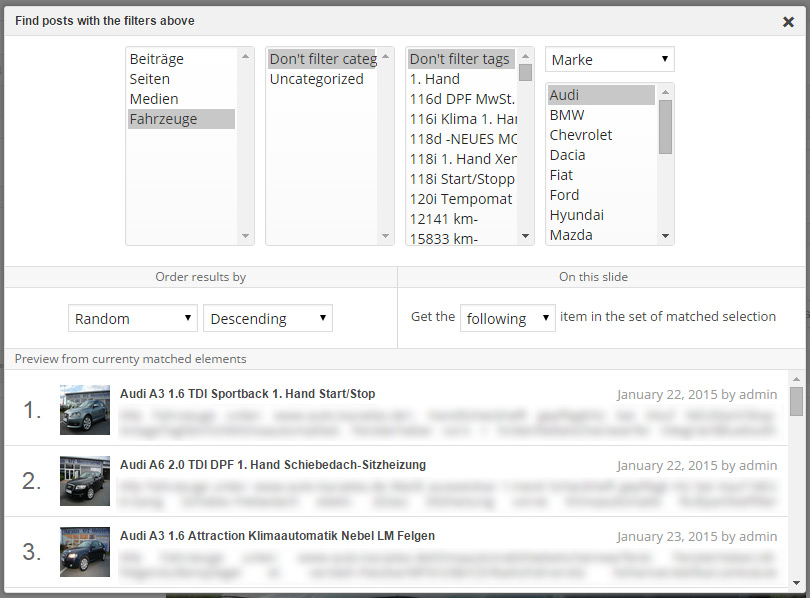The image size is (810, 598).
Task: Click scroll down arrow in categories list
Action: [385, 236]
